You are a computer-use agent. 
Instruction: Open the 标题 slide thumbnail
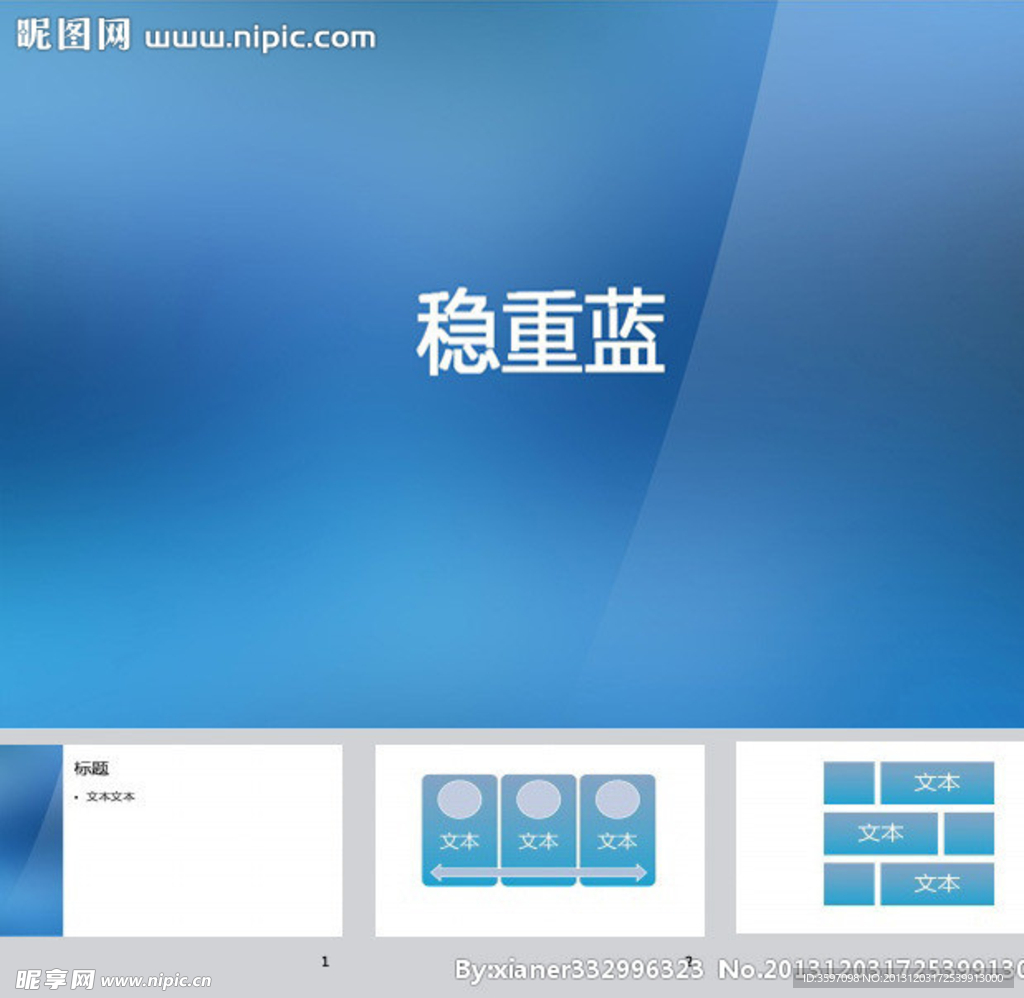[x=171, y=840]
